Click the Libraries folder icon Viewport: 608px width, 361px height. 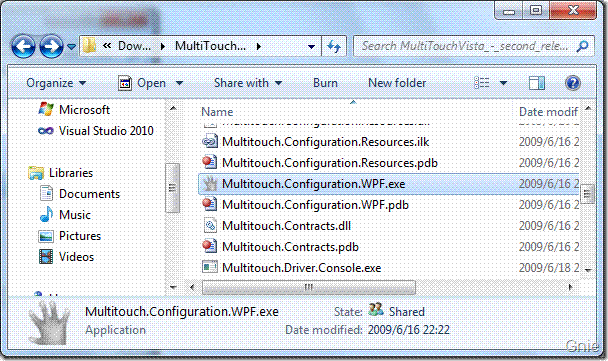36,173
